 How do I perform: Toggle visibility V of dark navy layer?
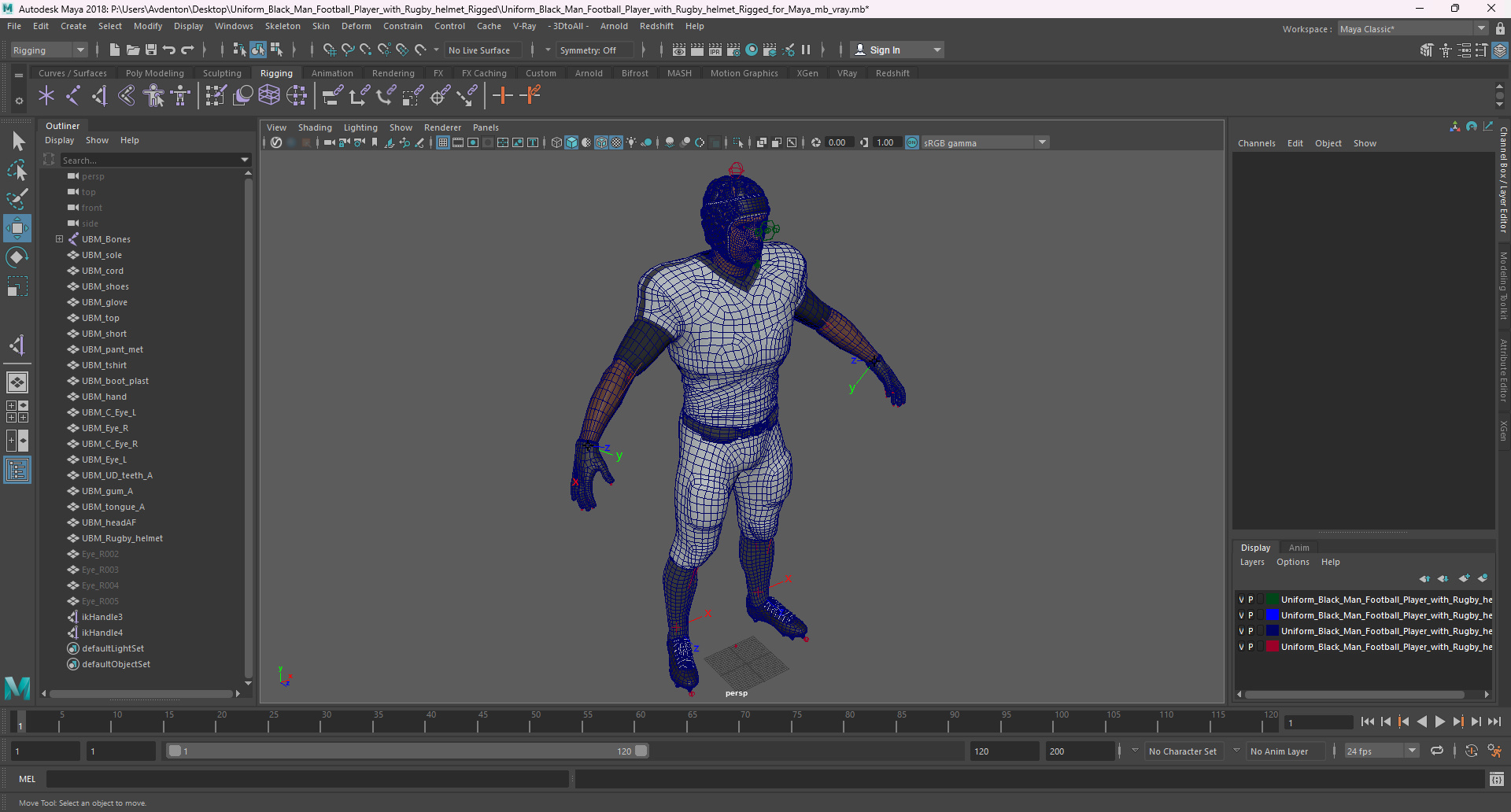(x=1242, y=631)
